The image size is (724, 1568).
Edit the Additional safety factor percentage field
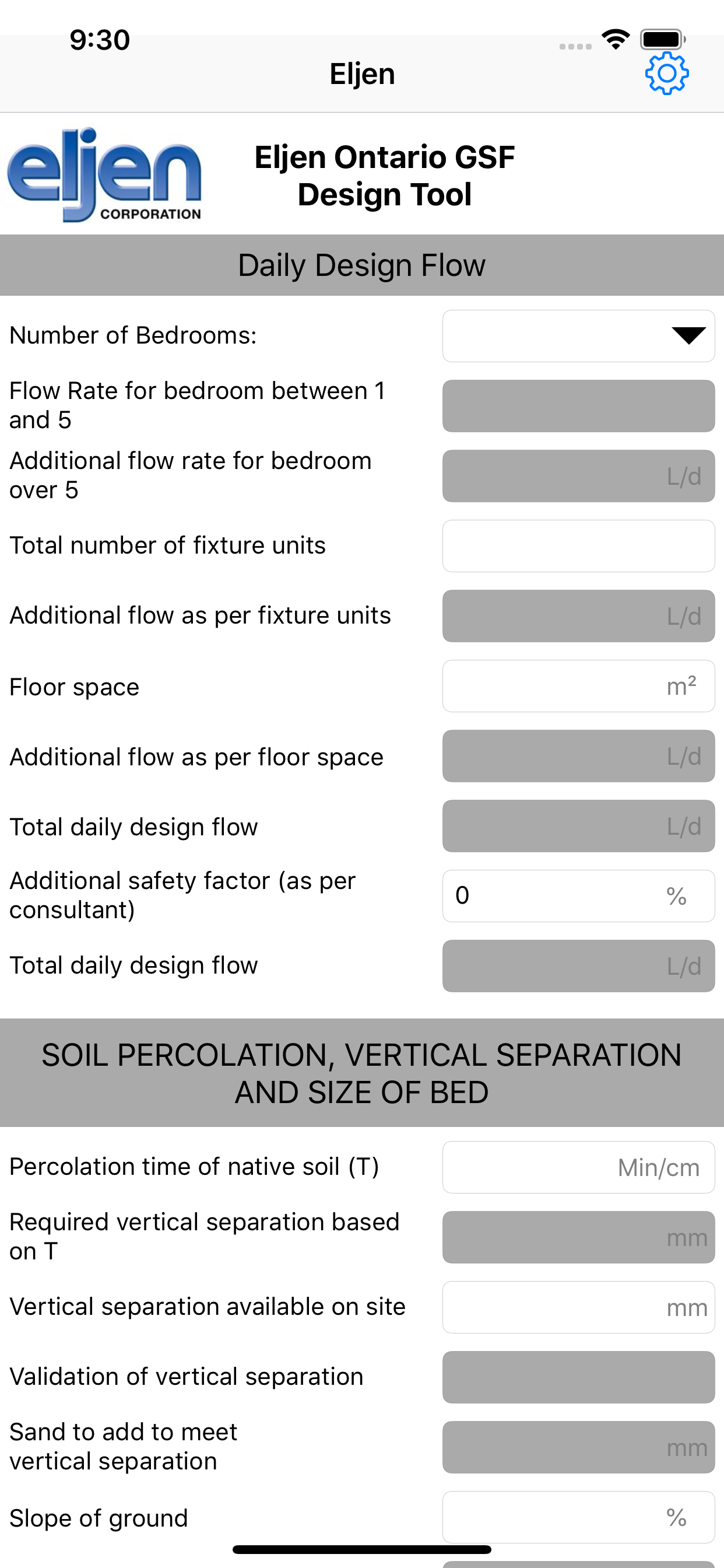click(578, 896)
